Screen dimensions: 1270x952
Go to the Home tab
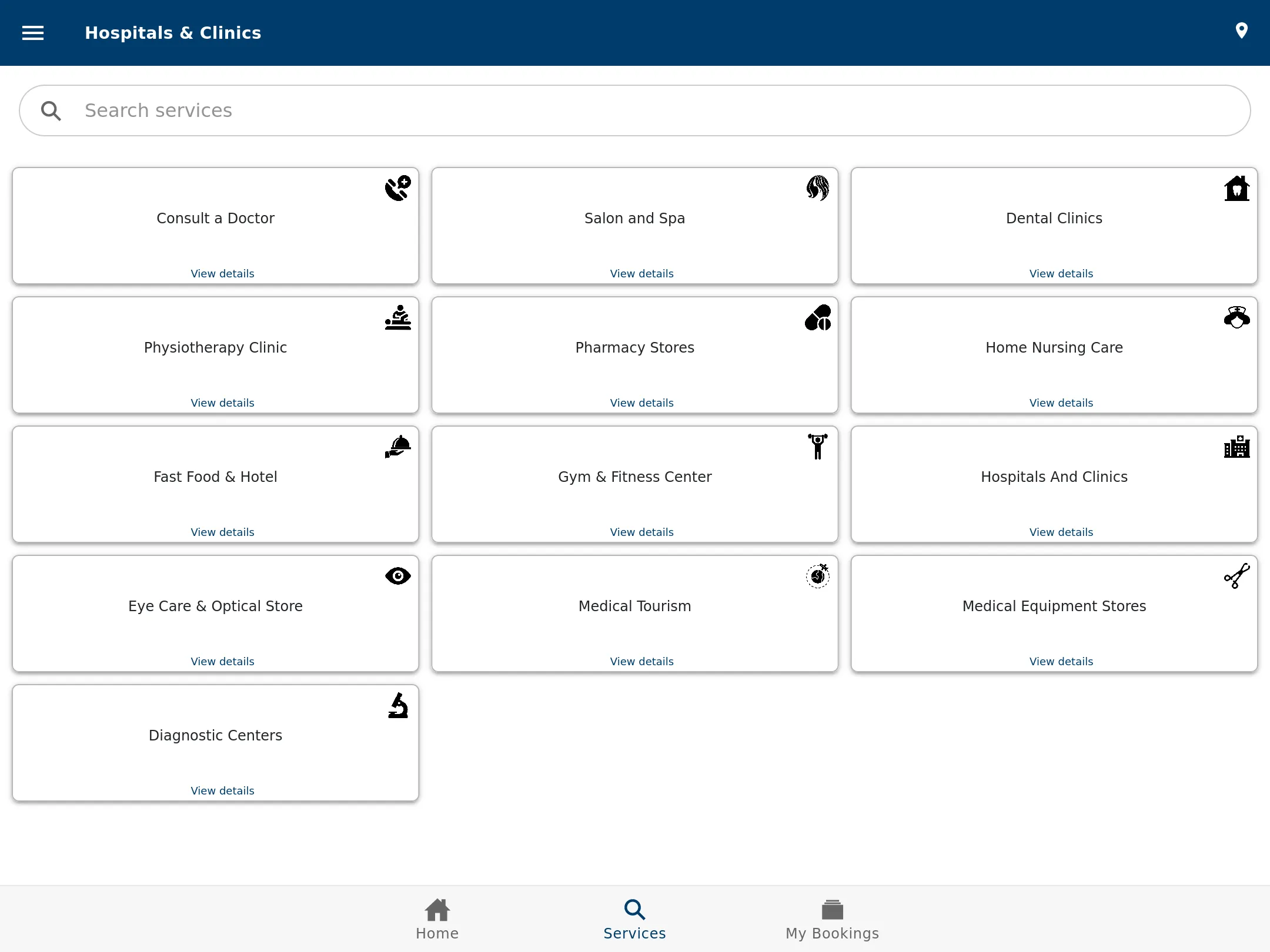437,919
